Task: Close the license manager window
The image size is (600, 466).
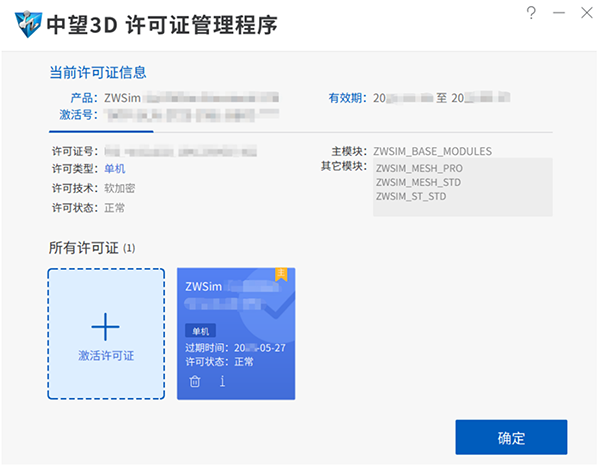Action: tap(587, 13)
